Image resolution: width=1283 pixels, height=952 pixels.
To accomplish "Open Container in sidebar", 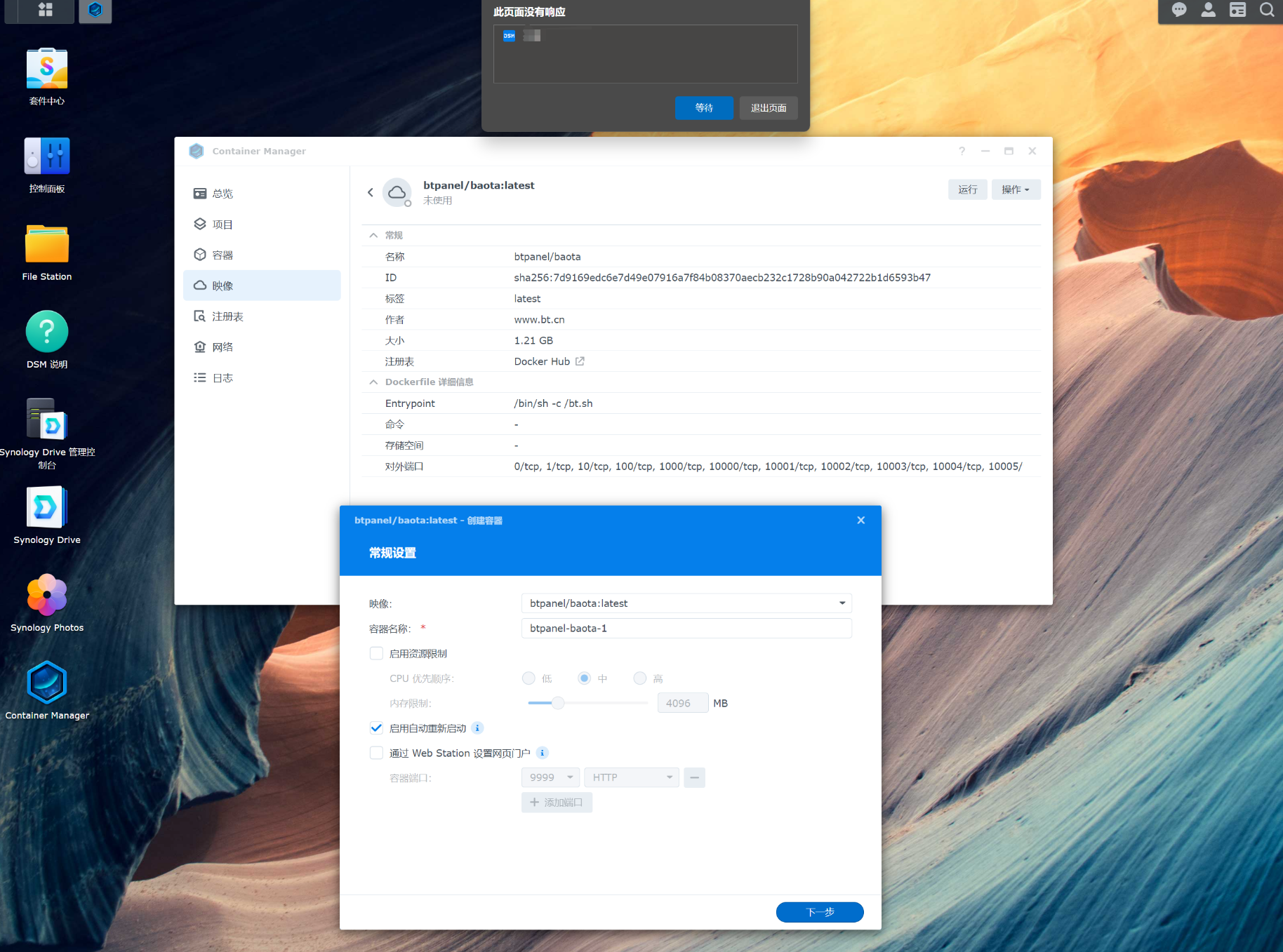I will (x=262, y=255).
